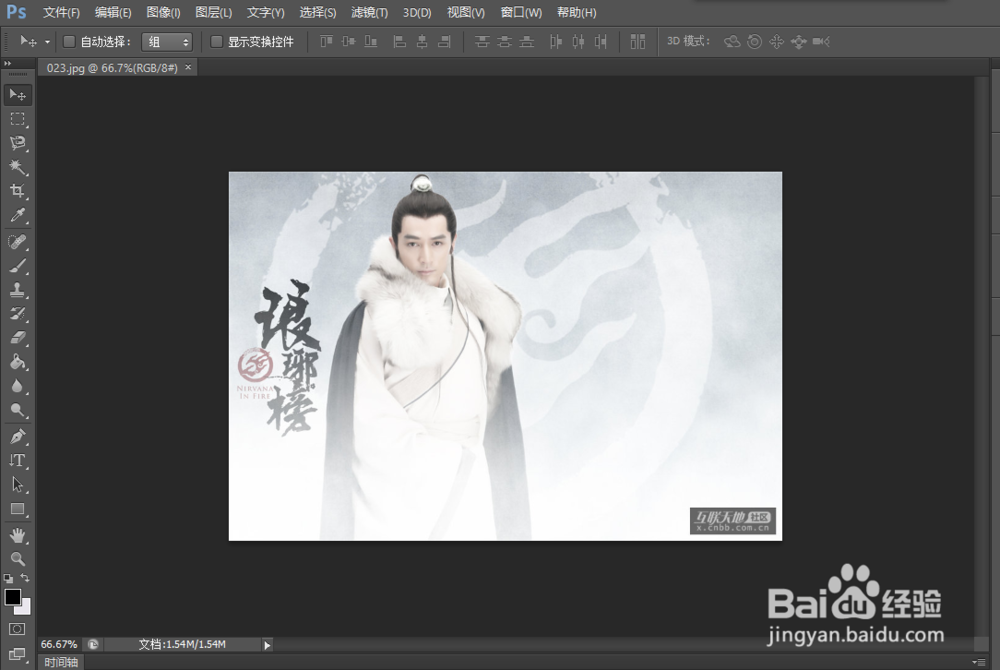
Task: Align top edges icon
Action: (327, 42)
